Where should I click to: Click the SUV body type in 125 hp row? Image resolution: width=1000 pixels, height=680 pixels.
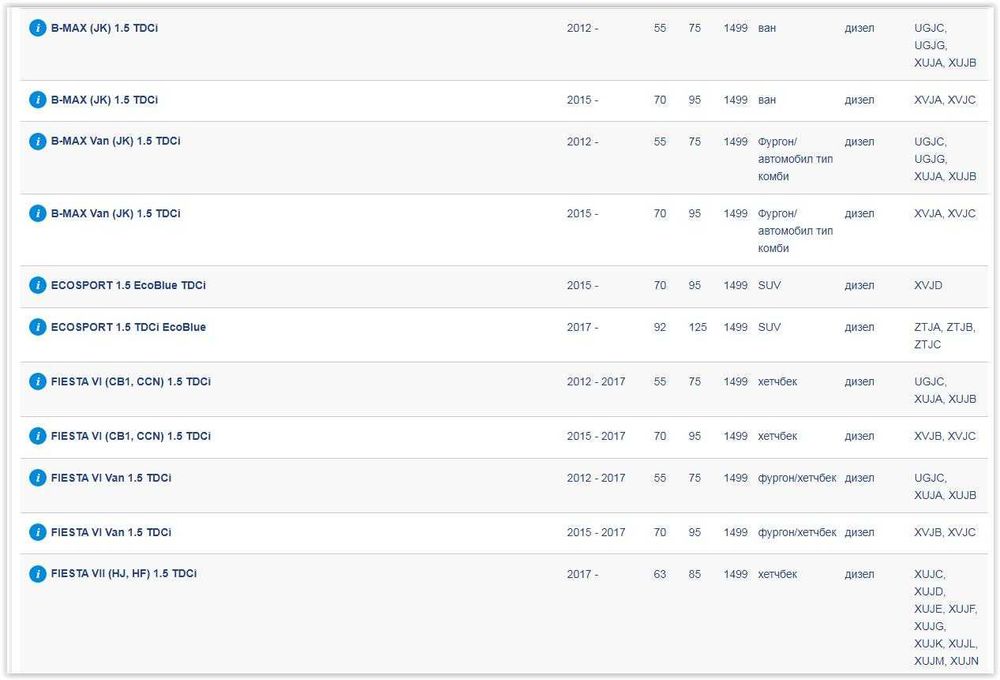coord(769,327)
